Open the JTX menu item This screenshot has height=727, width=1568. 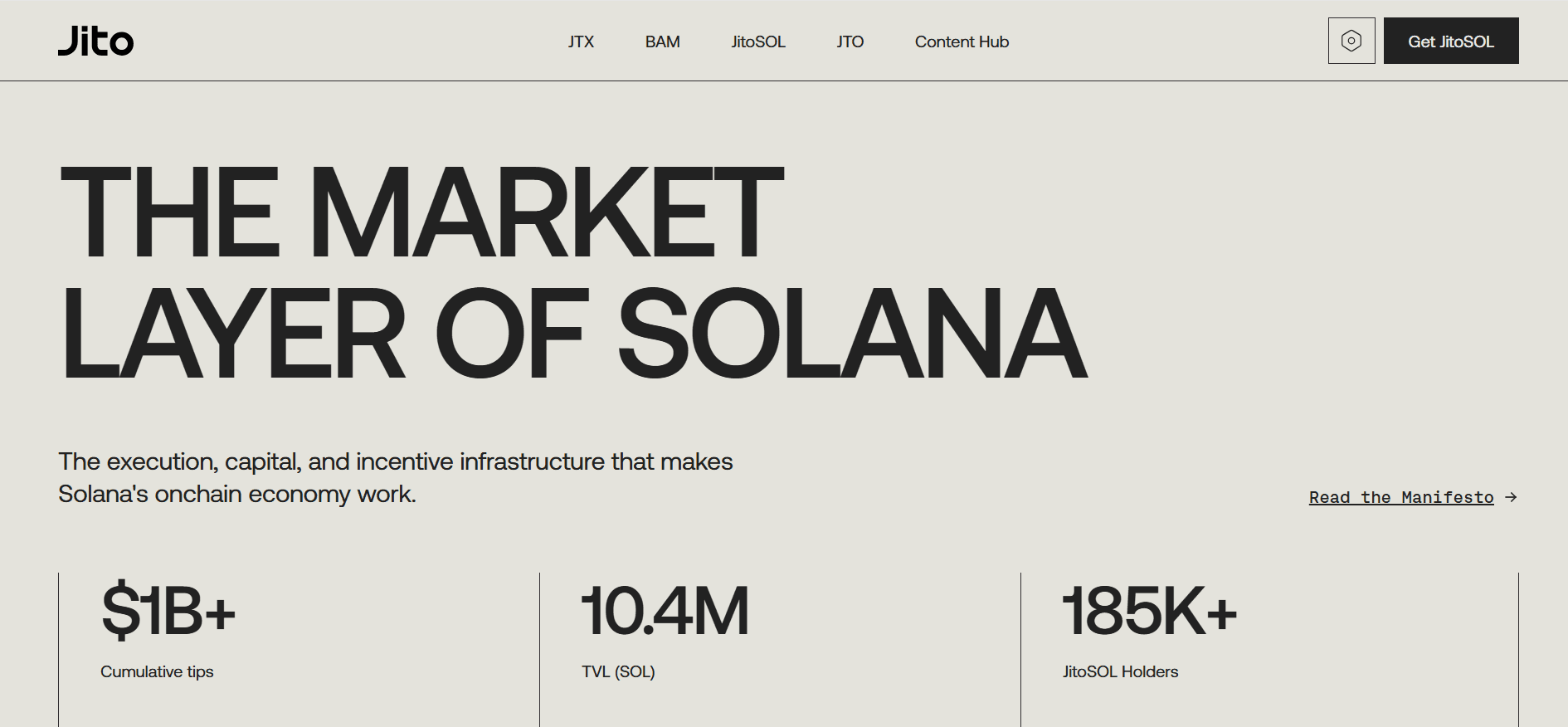[x=581, y=41]
